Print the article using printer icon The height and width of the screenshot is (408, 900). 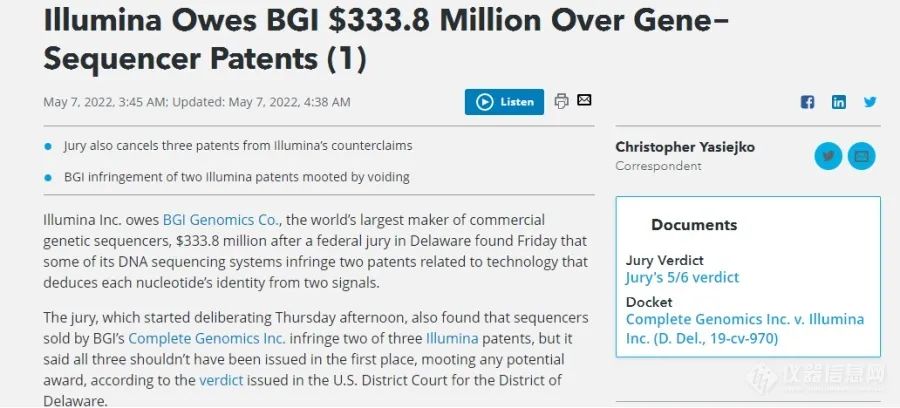(561, 101)
